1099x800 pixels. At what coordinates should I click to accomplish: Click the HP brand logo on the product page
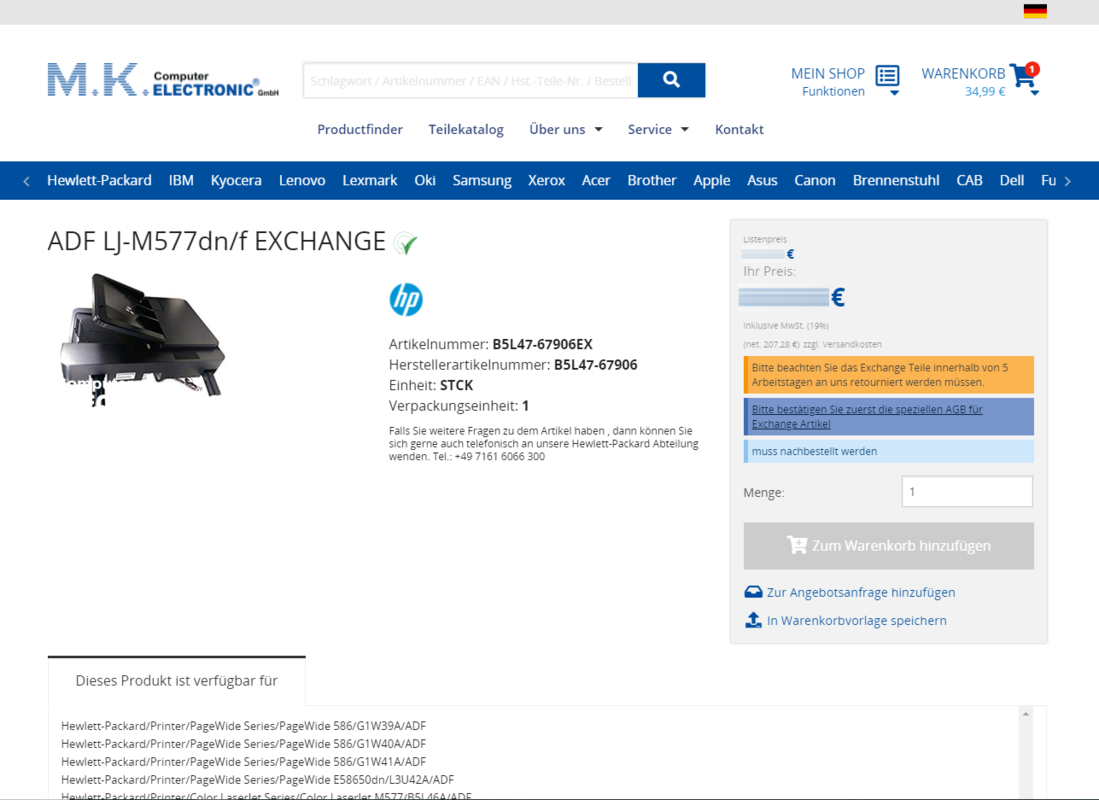tap(404, 300)
